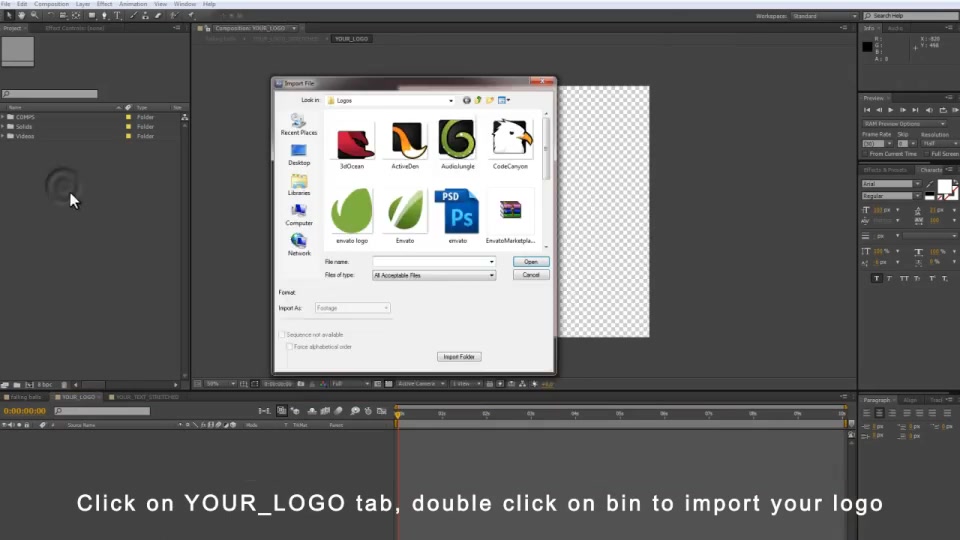Click the Cancel button
This screenshot has height=540, width=960.
(531, 276)
